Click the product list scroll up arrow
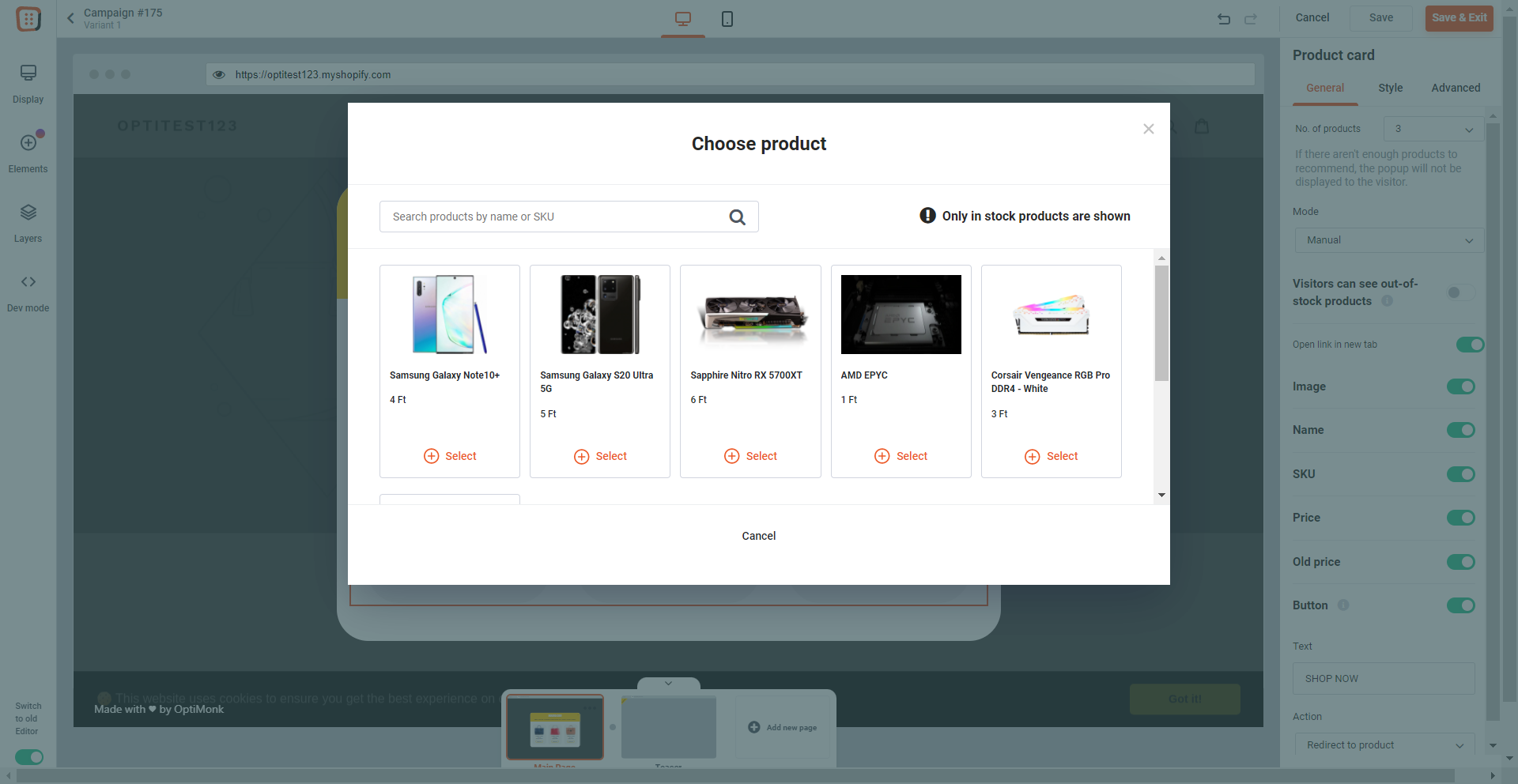Image resolution: width=1518 pixels, height=784 pixels. pyautogui.click(x=1161, y=258)
